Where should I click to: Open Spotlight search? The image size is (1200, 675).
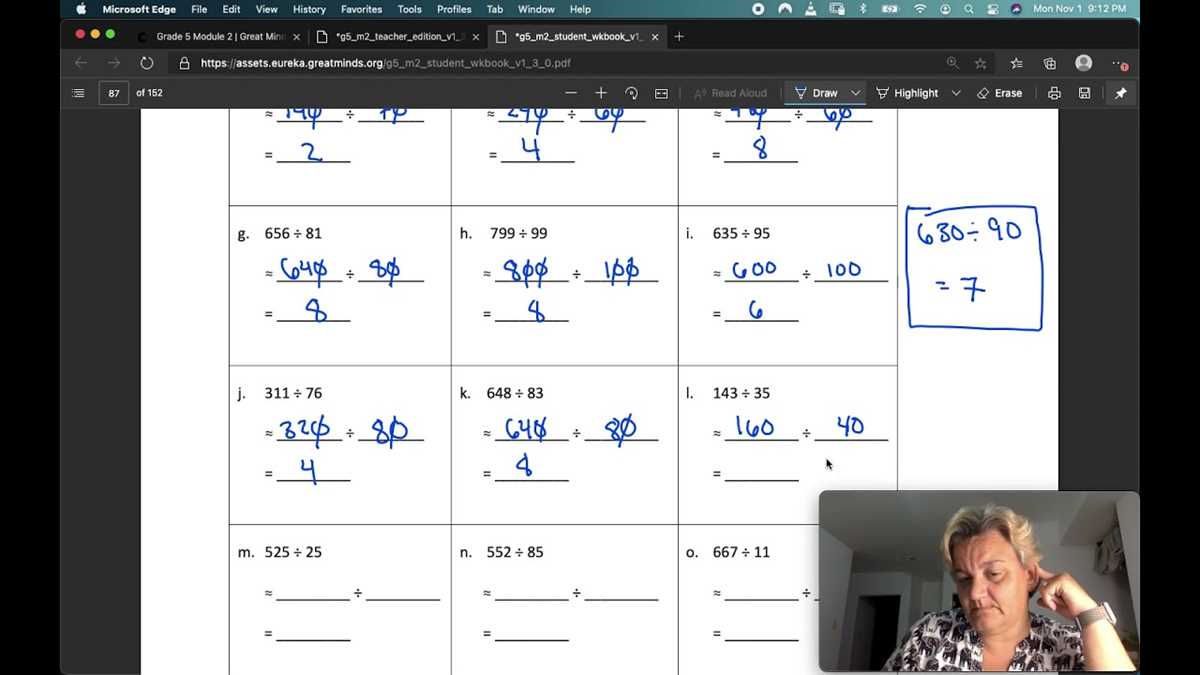tap(969, 9)
